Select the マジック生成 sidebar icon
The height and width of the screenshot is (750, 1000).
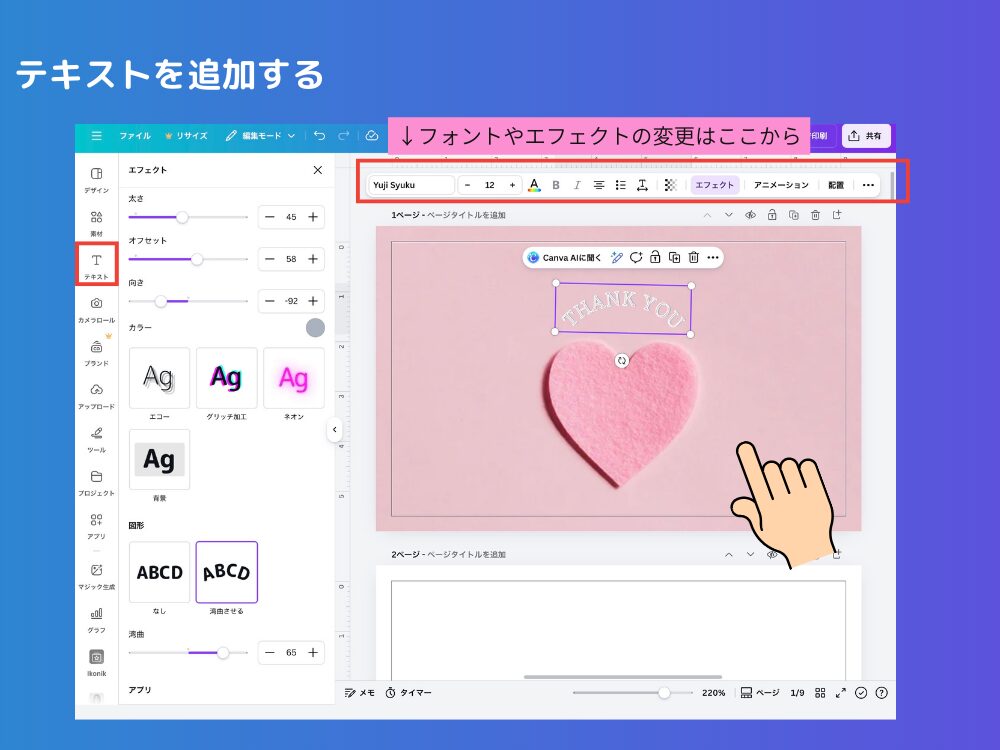[95, 573]
